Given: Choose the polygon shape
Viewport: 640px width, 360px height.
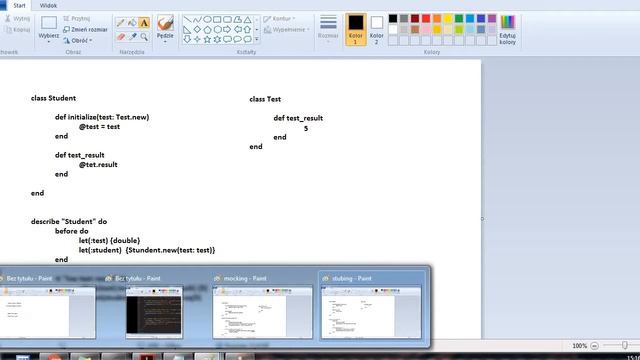Looking at the screenshot, I should click(x=238, y=20).
